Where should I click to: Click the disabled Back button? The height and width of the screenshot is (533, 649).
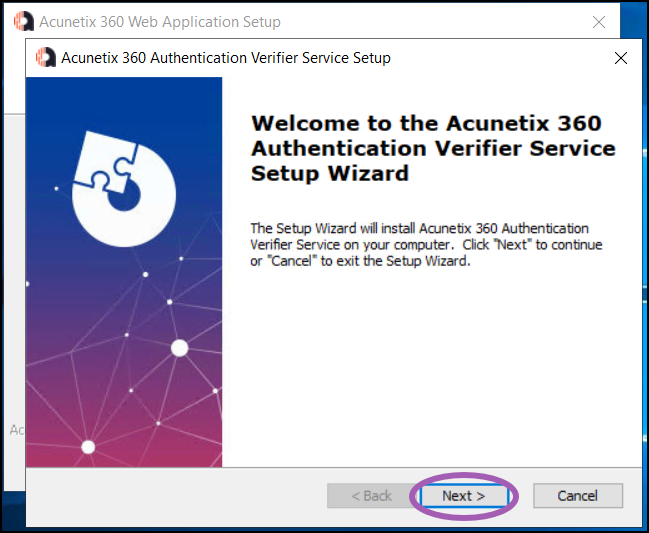[371, 495]
